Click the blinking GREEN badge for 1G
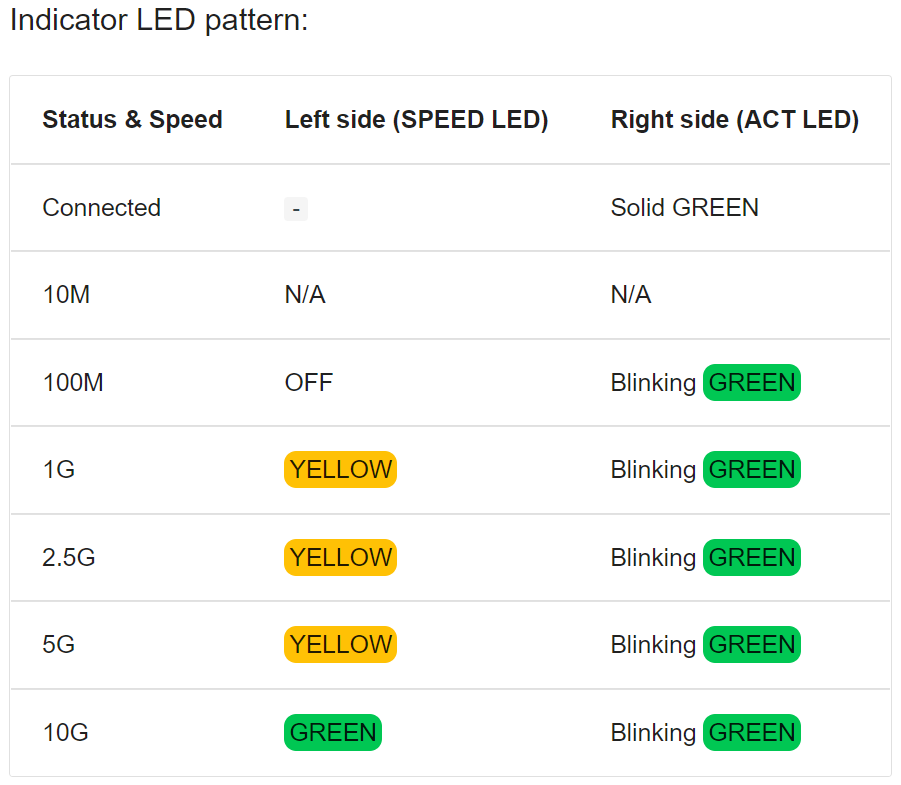 (x=752, y=470)
